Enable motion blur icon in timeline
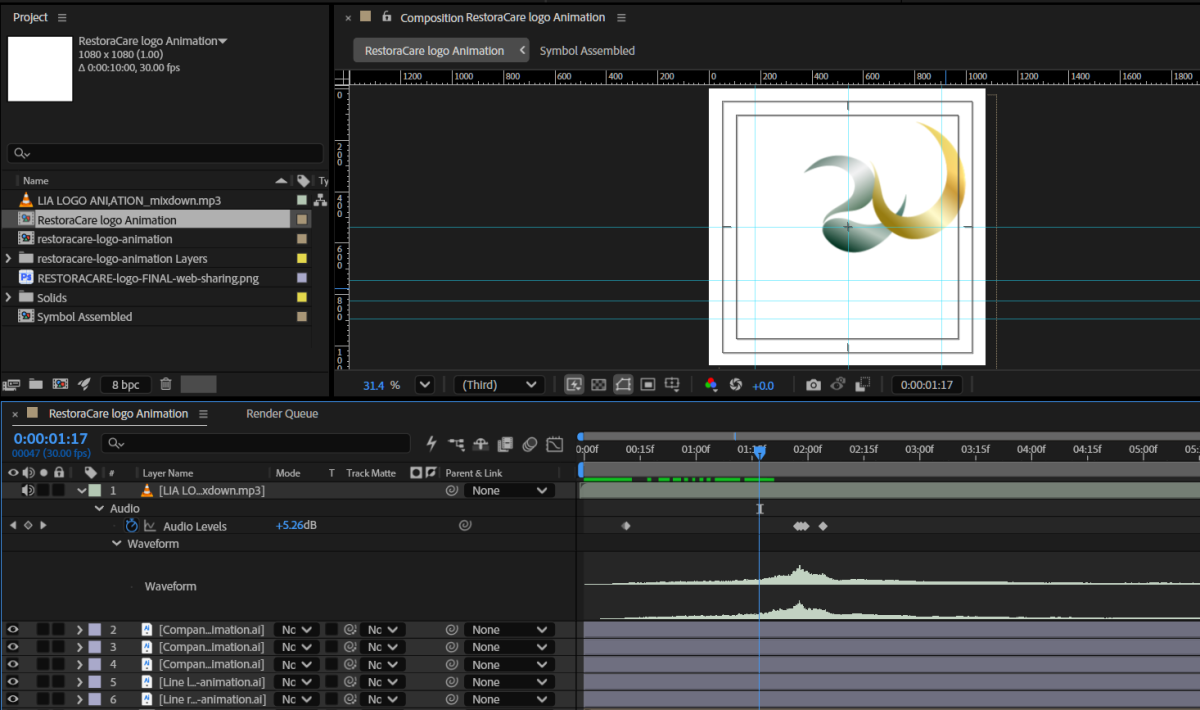 coord(530,443)
